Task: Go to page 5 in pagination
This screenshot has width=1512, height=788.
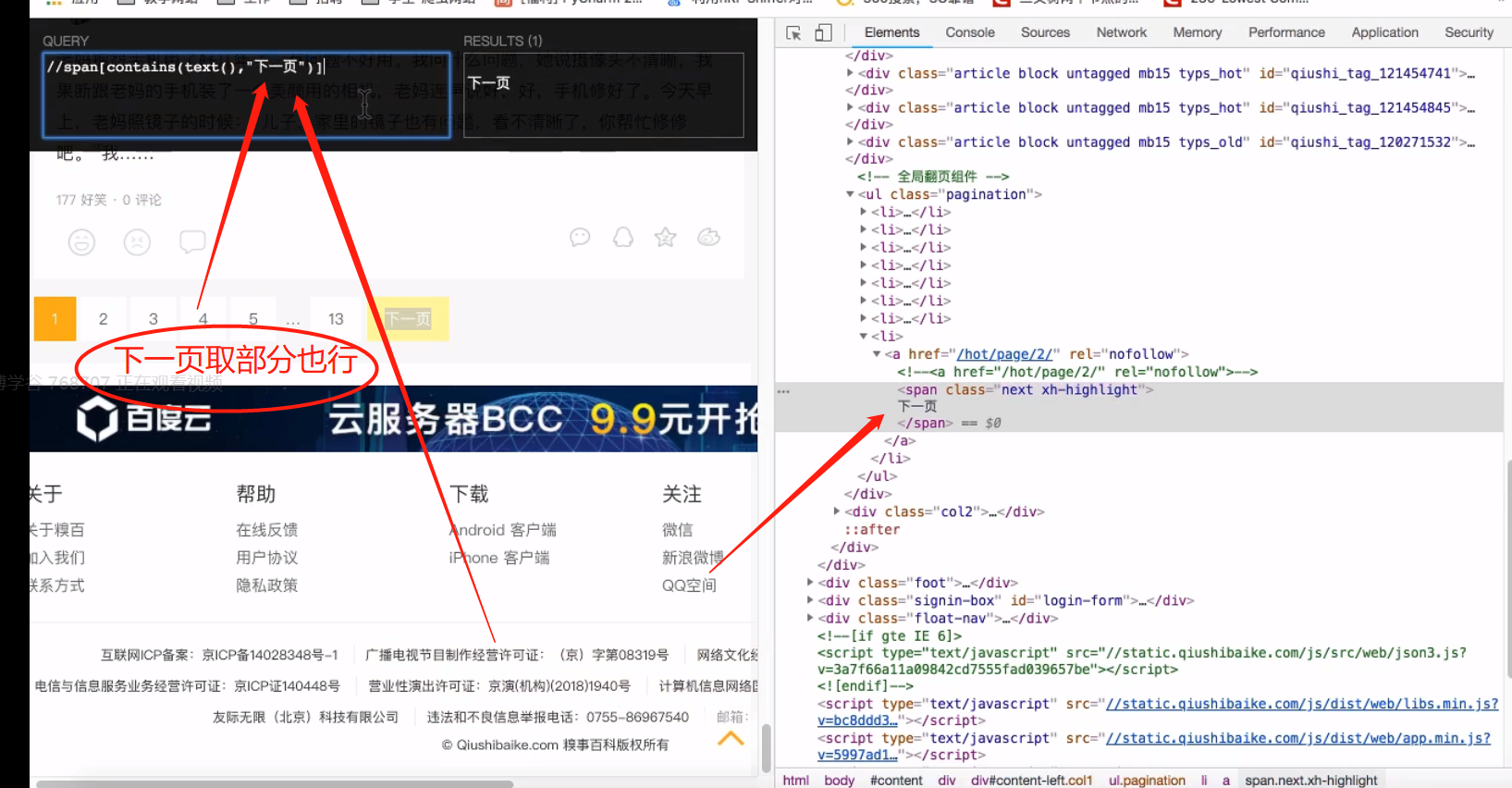Action: [253, 319]
